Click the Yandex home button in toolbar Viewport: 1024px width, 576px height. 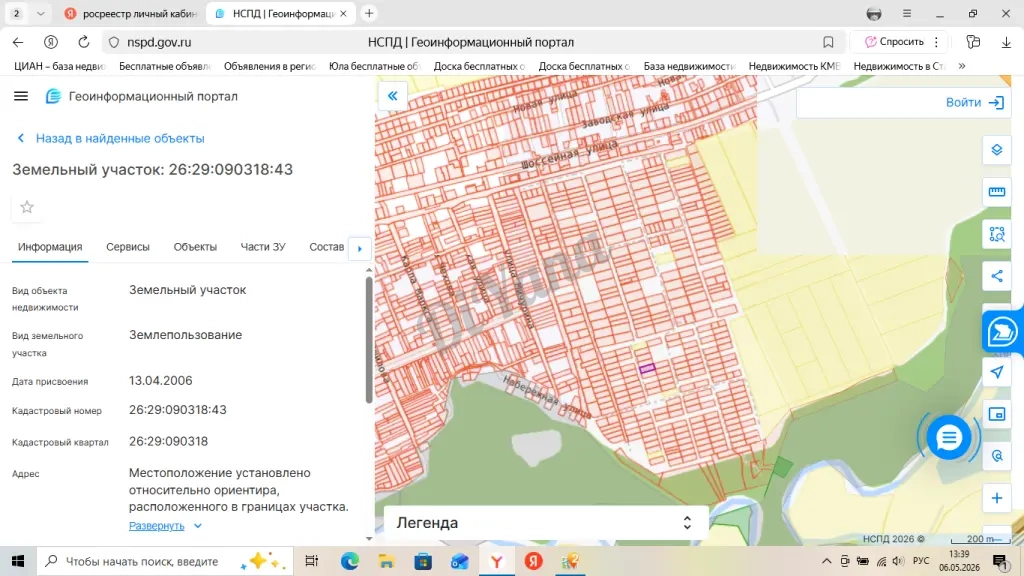click(50, 42)
